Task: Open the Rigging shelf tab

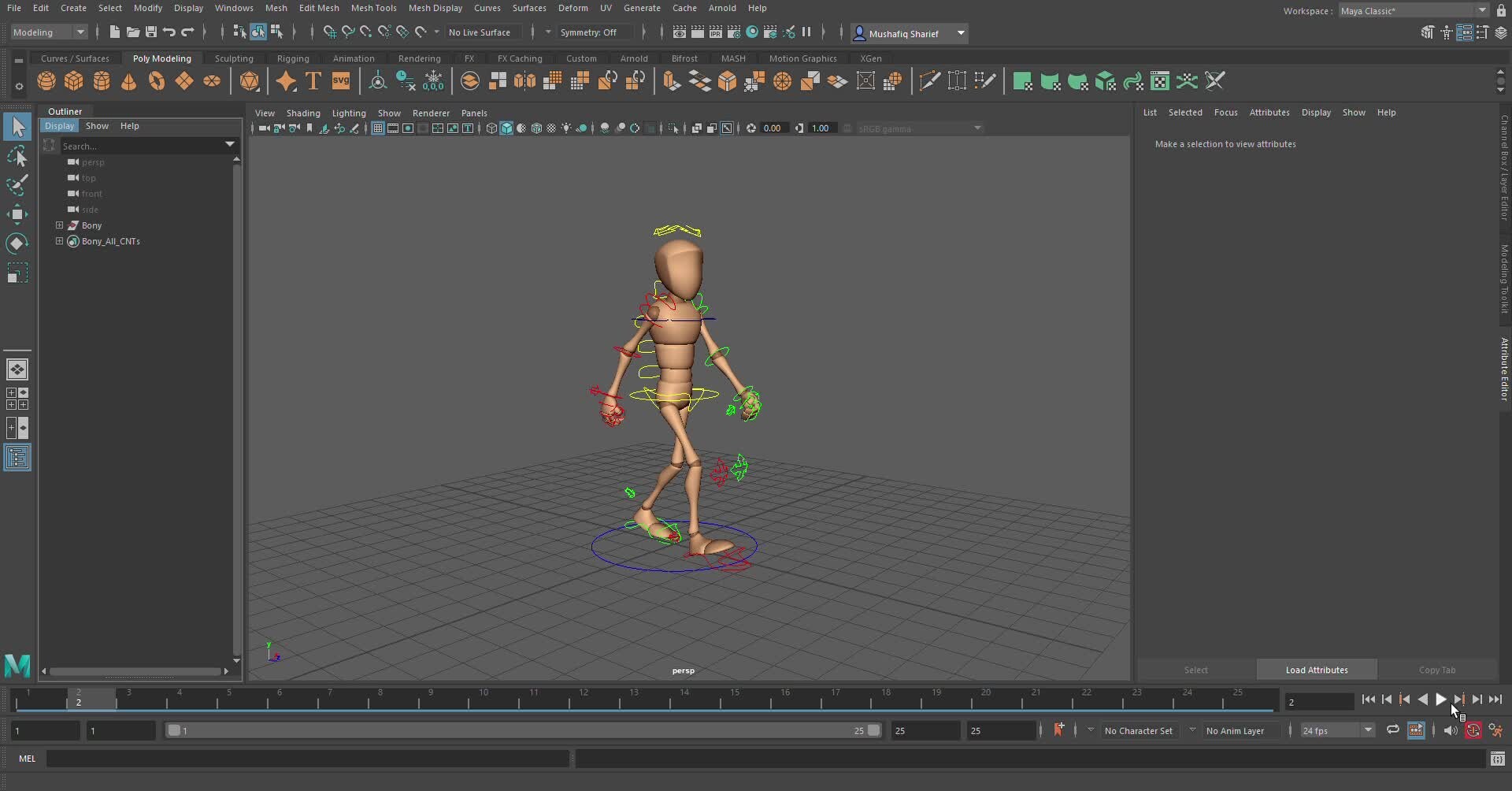Action: pos(293,58)
